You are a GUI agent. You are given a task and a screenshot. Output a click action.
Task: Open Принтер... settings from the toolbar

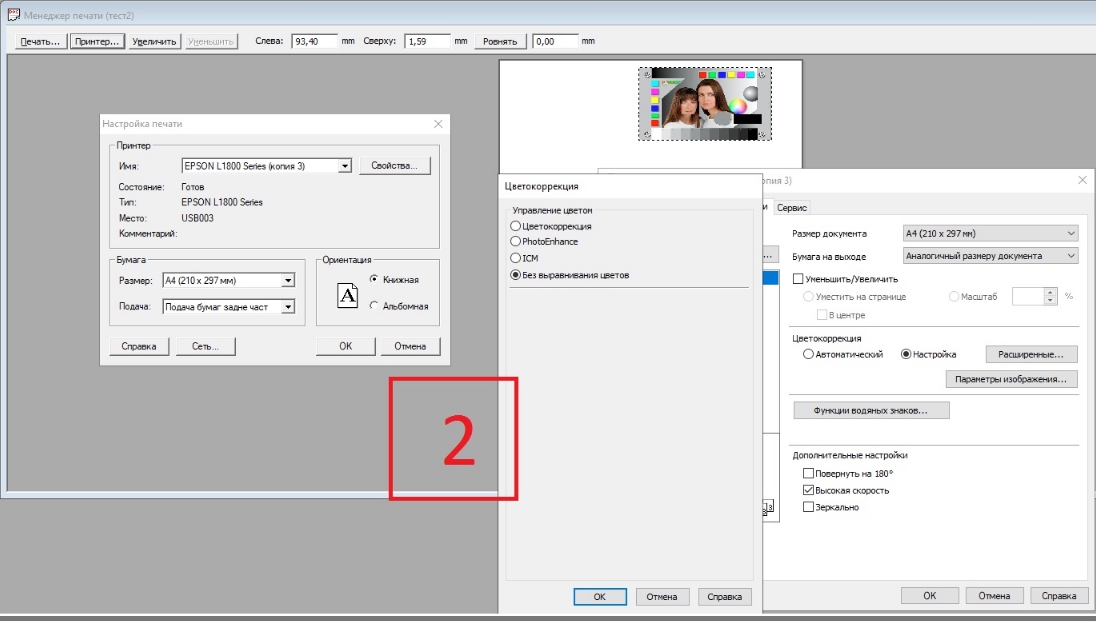point(97,41)
